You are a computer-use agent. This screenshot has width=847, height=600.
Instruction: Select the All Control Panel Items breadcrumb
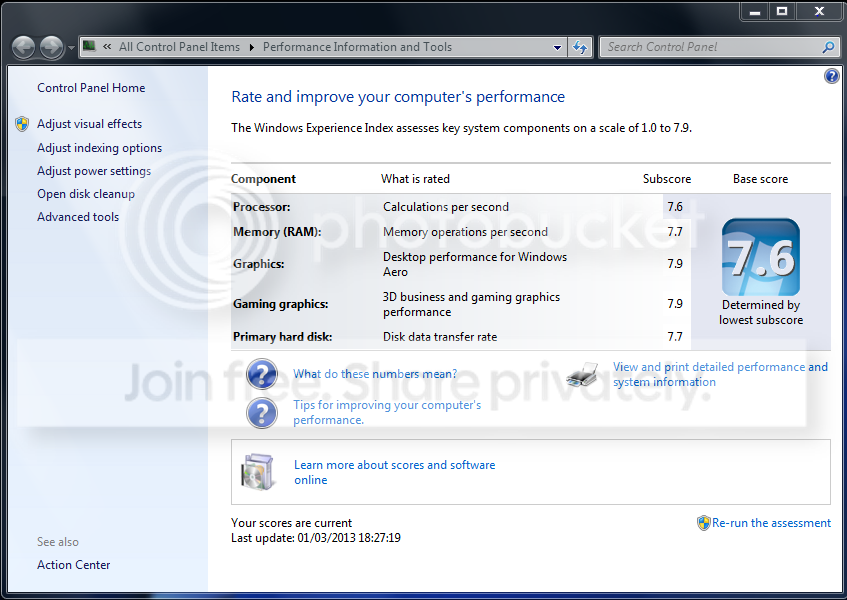(x=179, y=47)
